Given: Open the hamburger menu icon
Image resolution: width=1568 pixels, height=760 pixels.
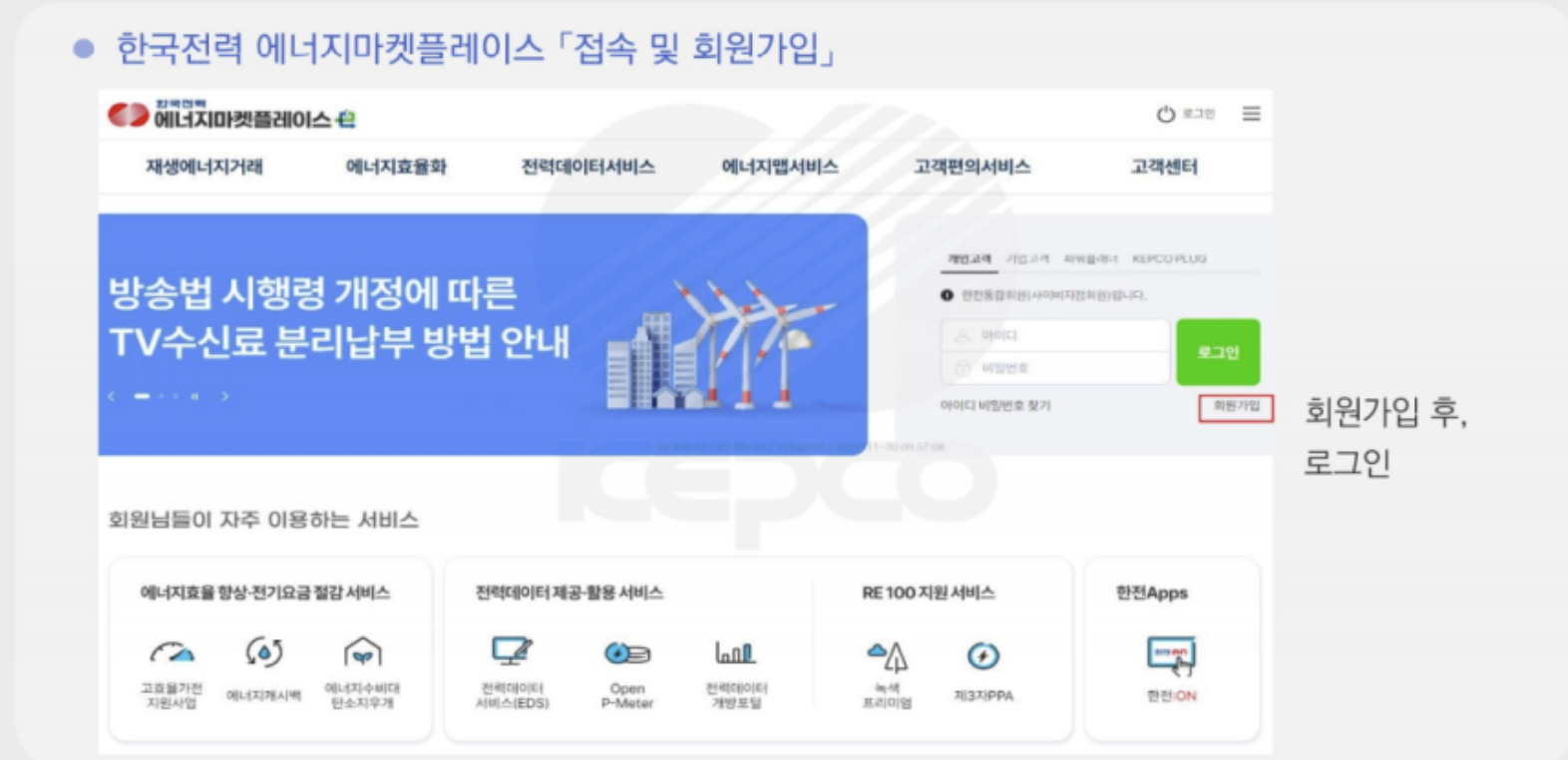Looking at the screenshot, I should (1251, 114).
